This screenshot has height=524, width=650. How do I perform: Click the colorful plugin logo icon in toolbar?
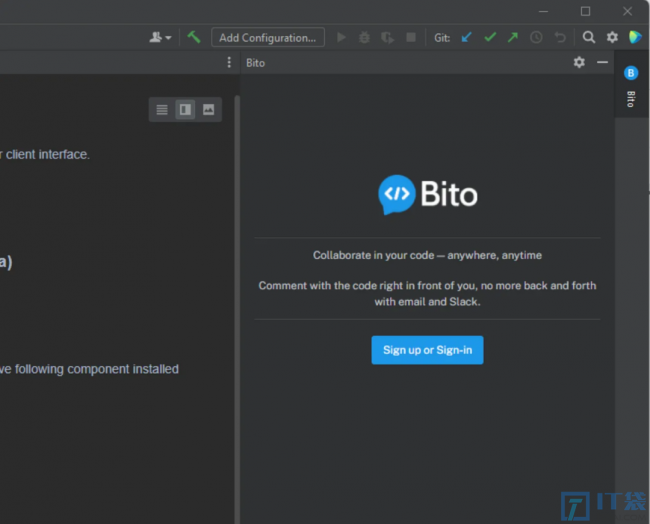(x=635, y=37)
